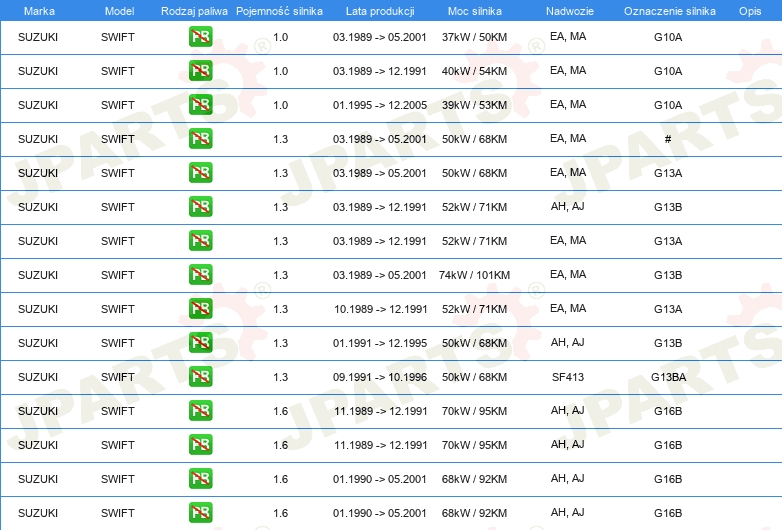Click 03.1989 -> 05.2001 in the 37kW / 50KM row

[380, 37]
